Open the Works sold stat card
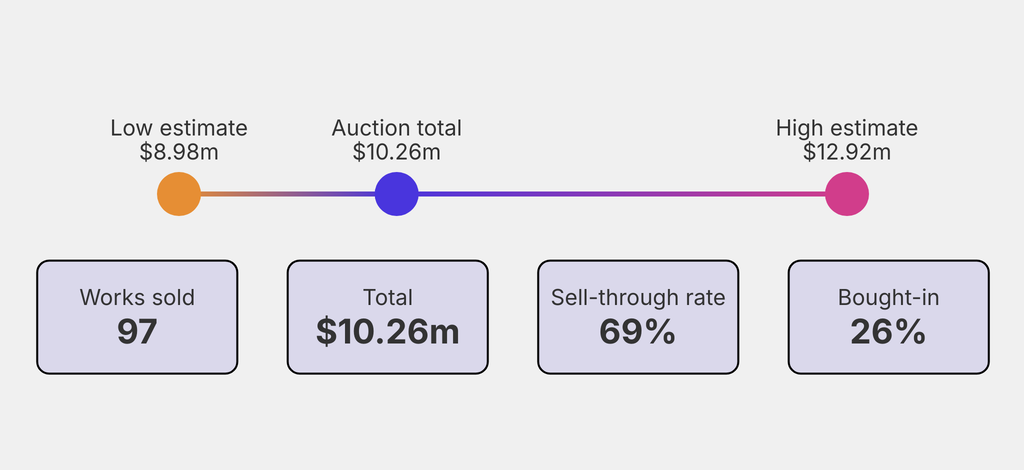Screen dimensions: 1024x470 tap(137, 317)
